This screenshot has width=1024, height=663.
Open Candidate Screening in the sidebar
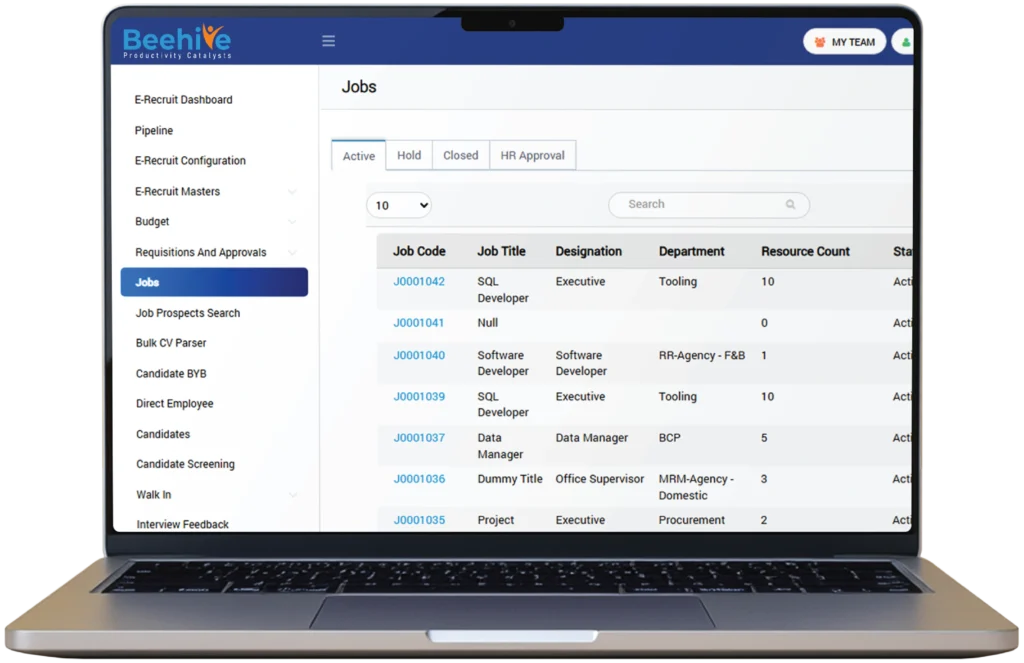pyautogui.click(x=185, y=464)
